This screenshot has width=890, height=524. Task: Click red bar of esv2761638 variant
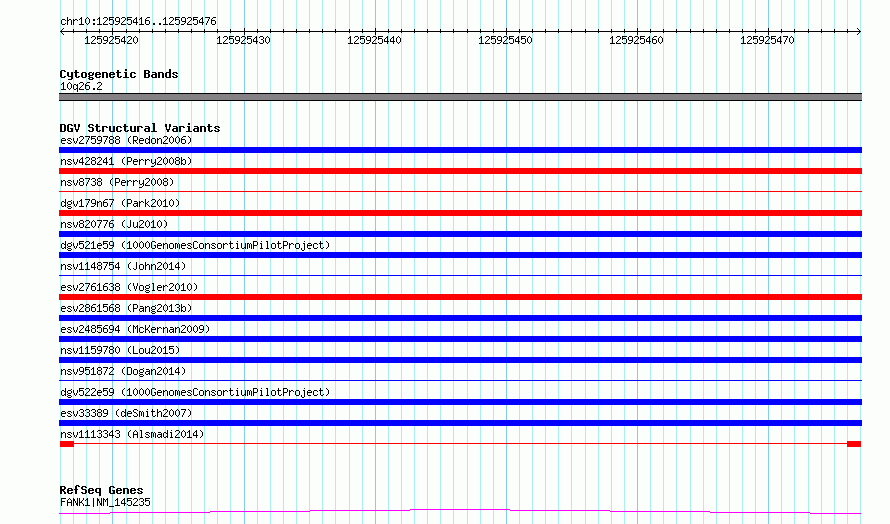(x=460, y=297)
